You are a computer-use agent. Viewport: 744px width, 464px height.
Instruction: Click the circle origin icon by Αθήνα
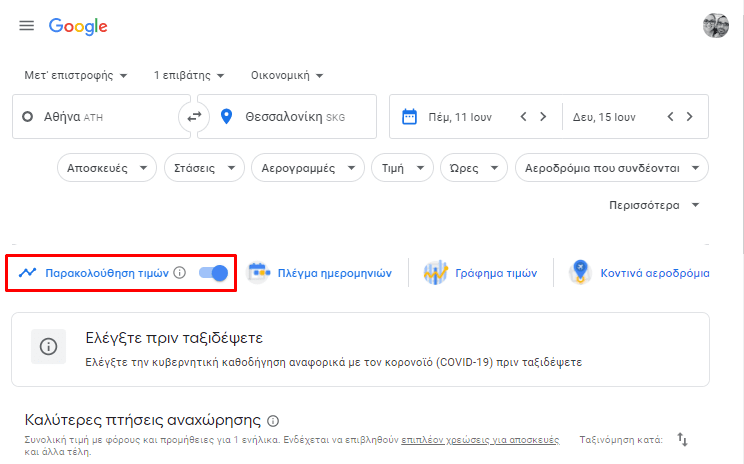(x=28, y=117)
